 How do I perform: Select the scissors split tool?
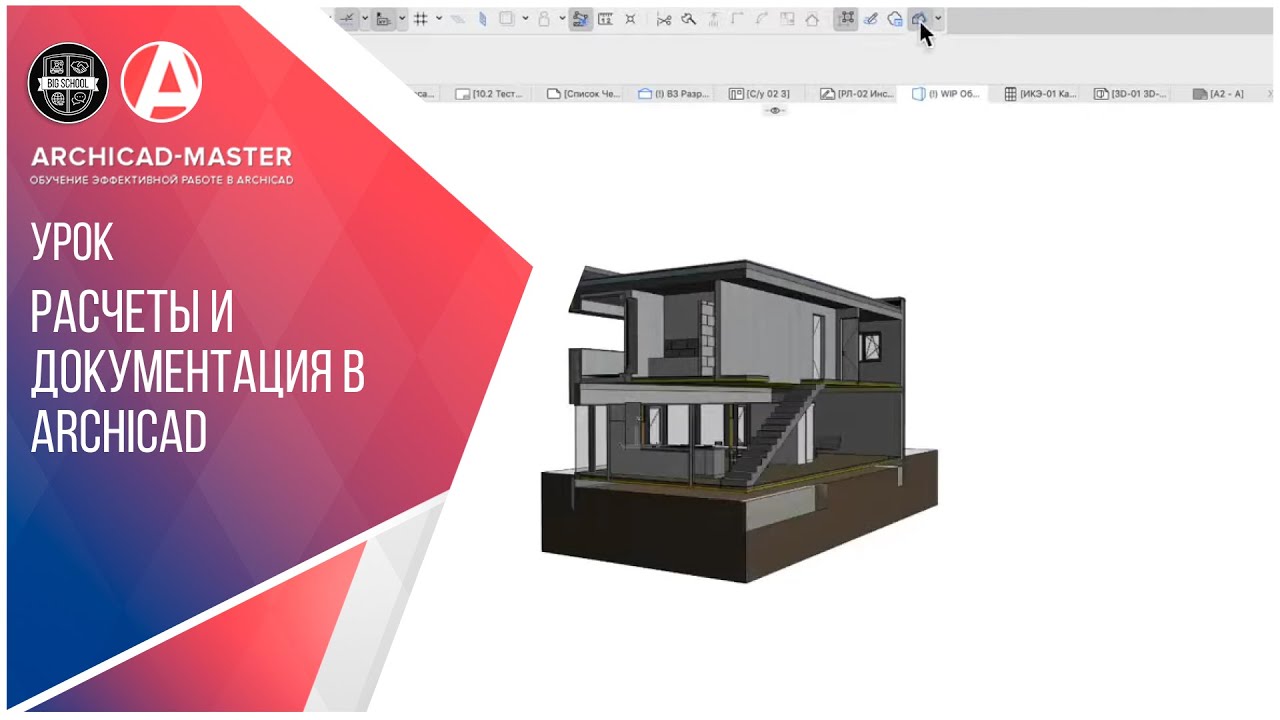664,19
